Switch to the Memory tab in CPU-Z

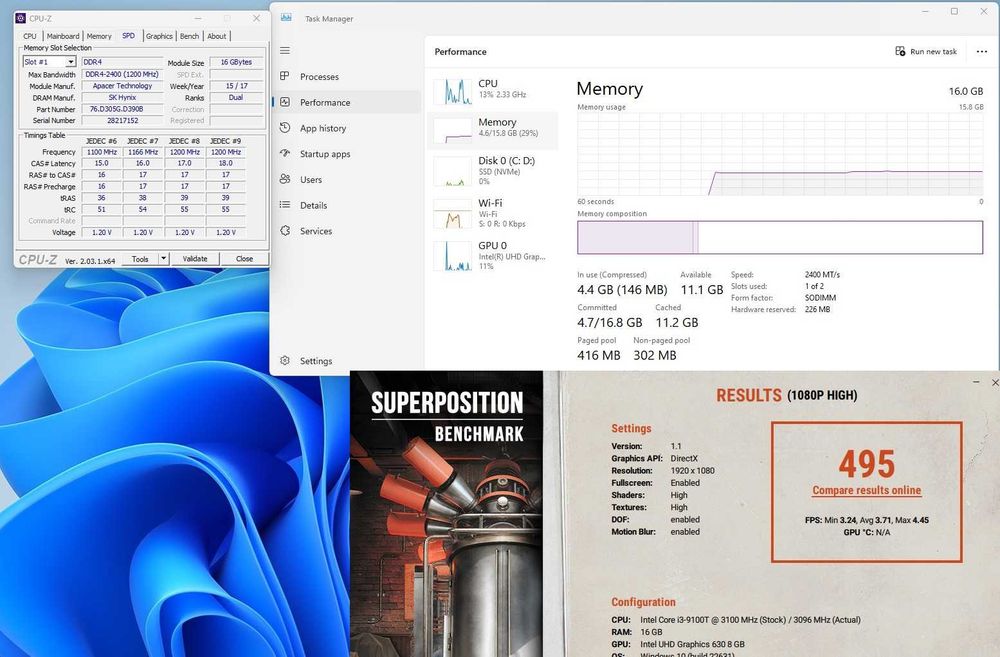[99, 36]
